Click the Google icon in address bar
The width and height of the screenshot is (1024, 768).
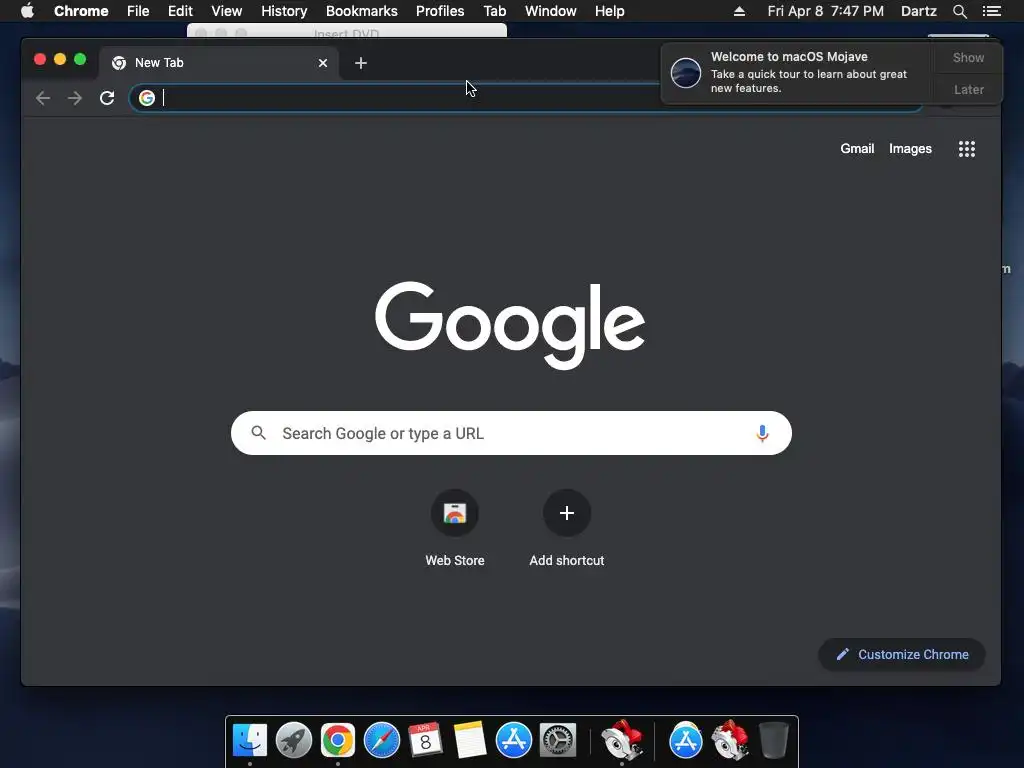point(147,98)
